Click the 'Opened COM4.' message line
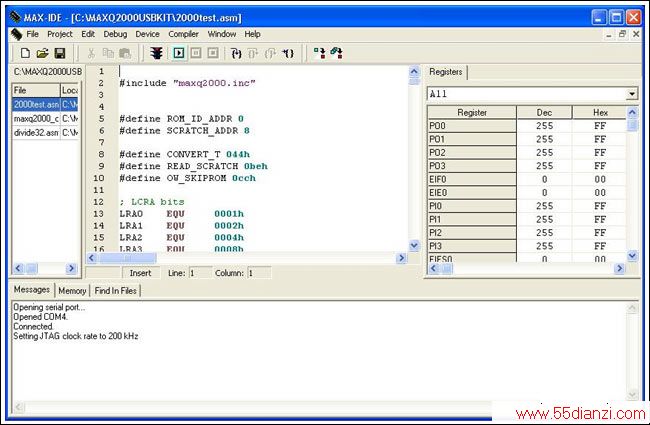Viewport: 650px width, 425px height. point(40,317)
